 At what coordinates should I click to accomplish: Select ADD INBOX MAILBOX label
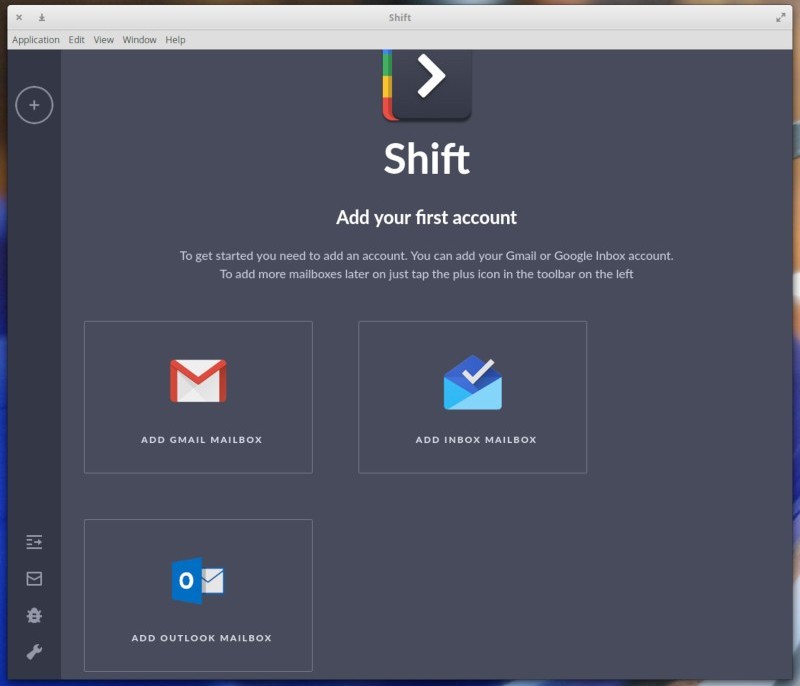pyautogui.click(x=476, y=440)
